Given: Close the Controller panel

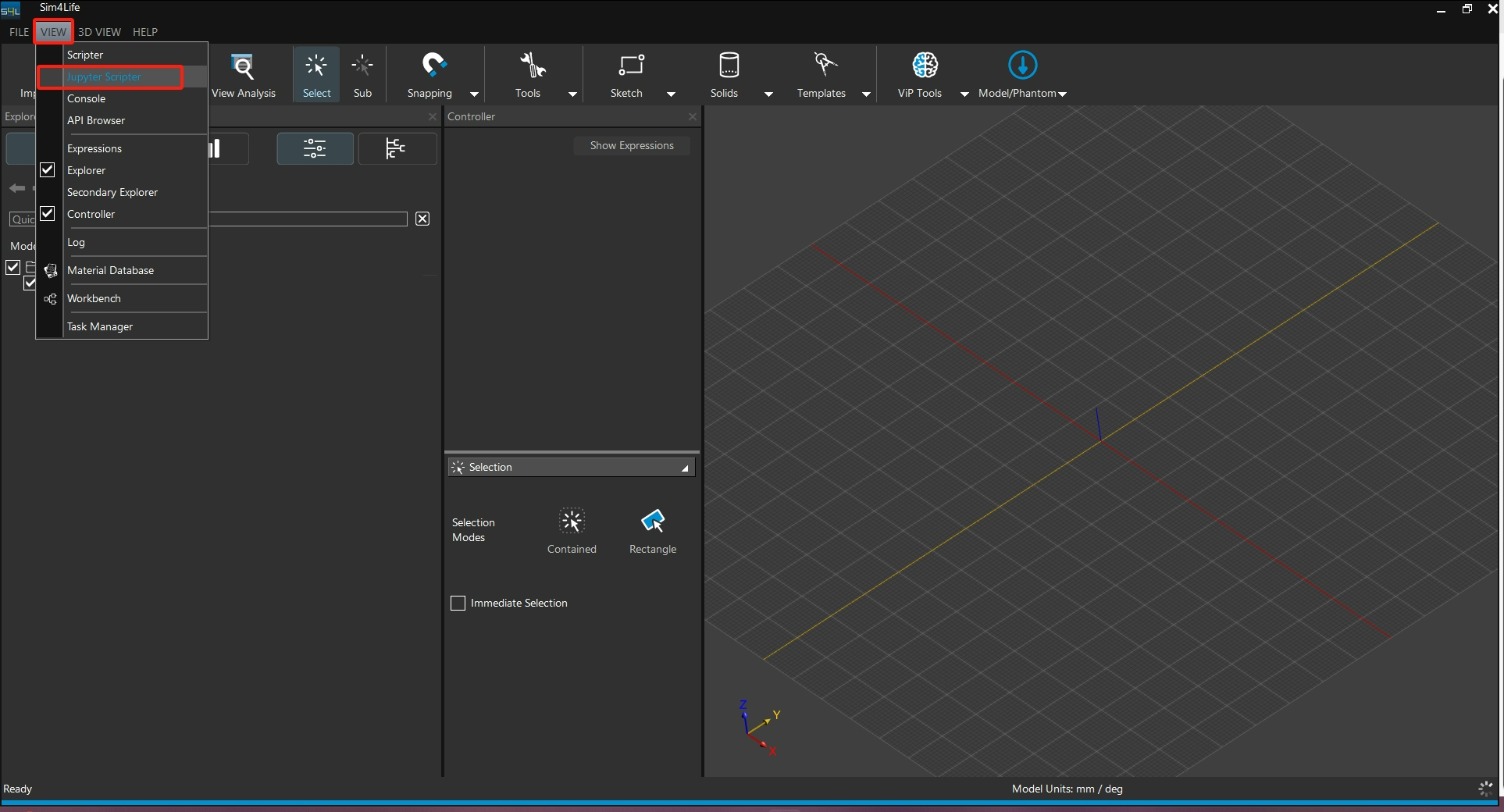Looking at the screenshot, I should point(692,117).
